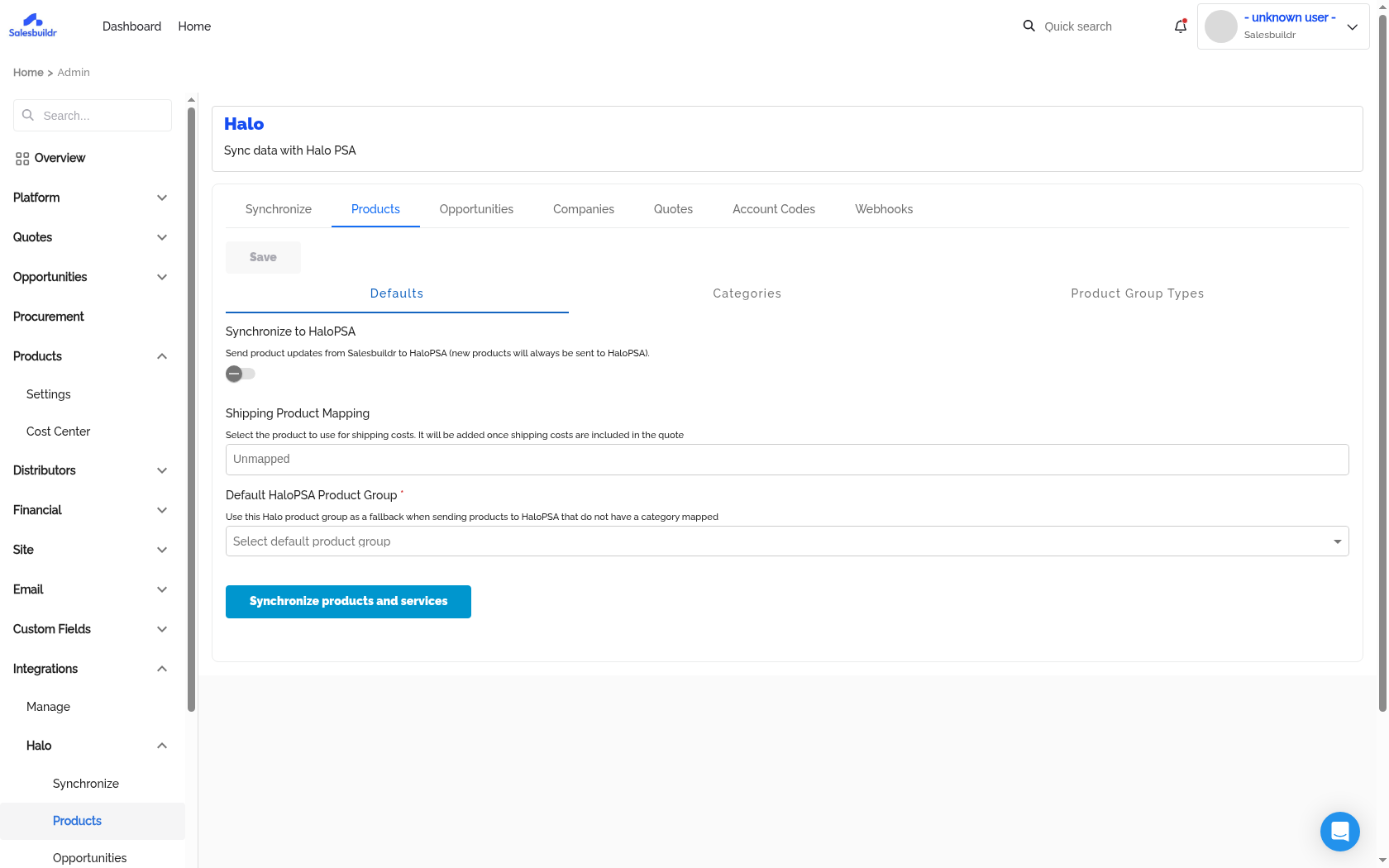Image resolution: width=1389 pixels, height=868 pixels.
Task: Click the Home breadcrumb link
Action: point(28,73)
